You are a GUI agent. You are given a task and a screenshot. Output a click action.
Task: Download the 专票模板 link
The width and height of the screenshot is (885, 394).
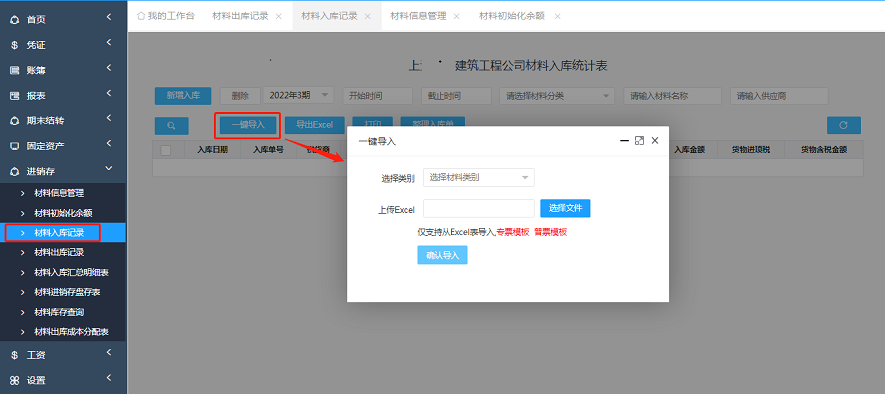[x=513, y=232]
